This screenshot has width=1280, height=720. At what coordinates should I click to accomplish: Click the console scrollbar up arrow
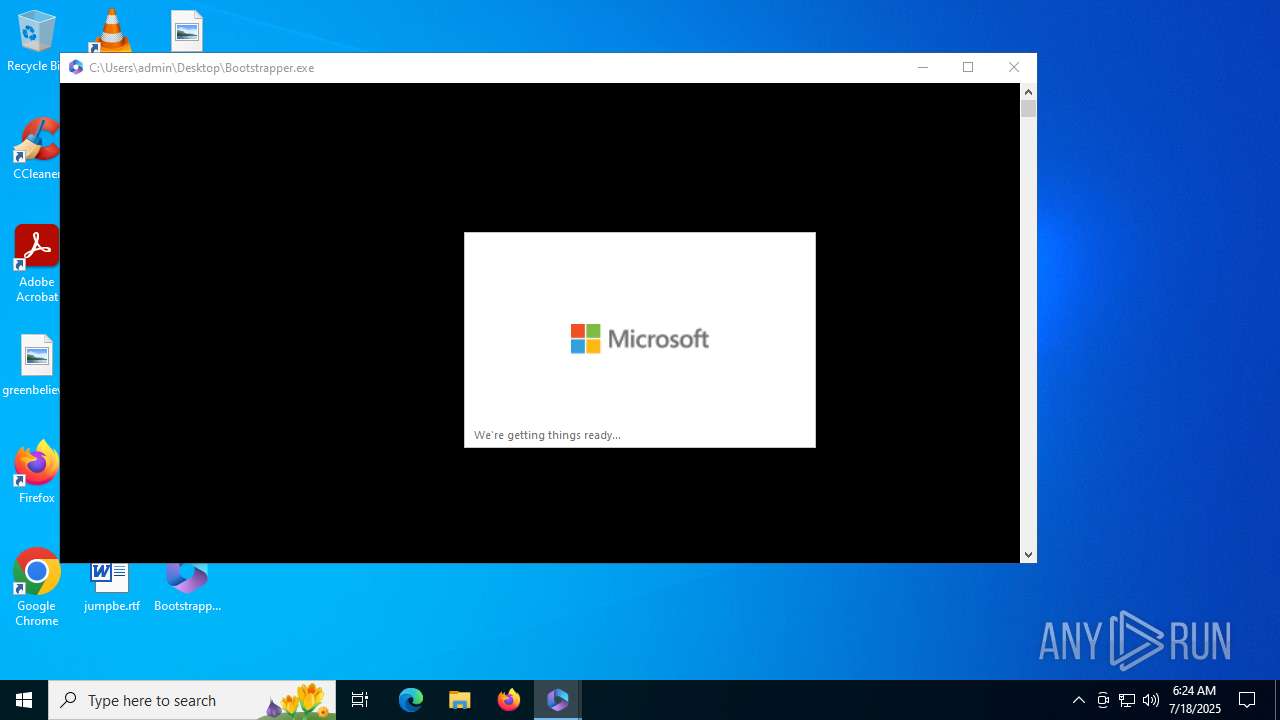(x=1028, y=92)
